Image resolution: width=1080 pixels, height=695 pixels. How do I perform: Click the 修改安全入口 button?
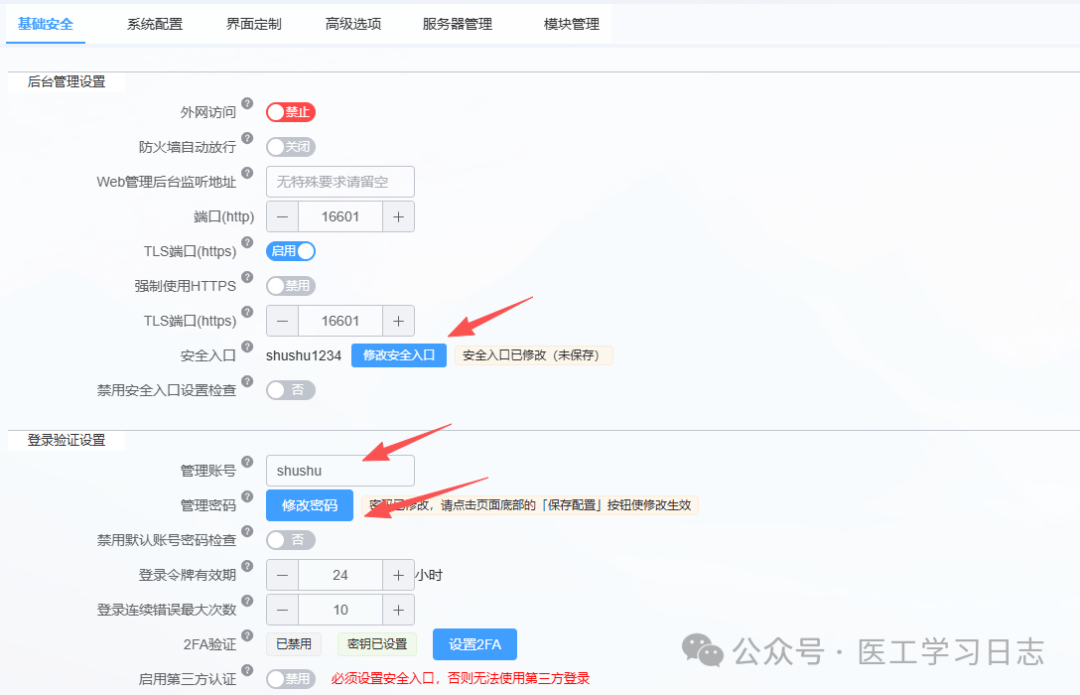(x=398, y=355)
